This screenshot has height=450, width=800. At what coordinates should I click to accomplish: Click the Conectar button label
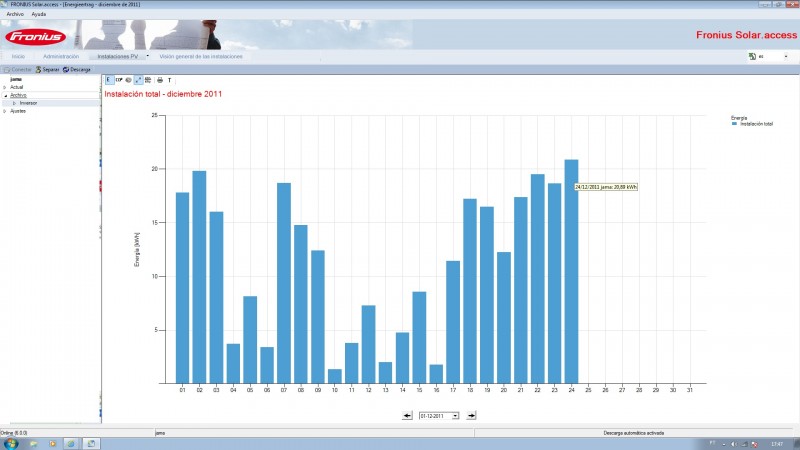pos(21,69)
